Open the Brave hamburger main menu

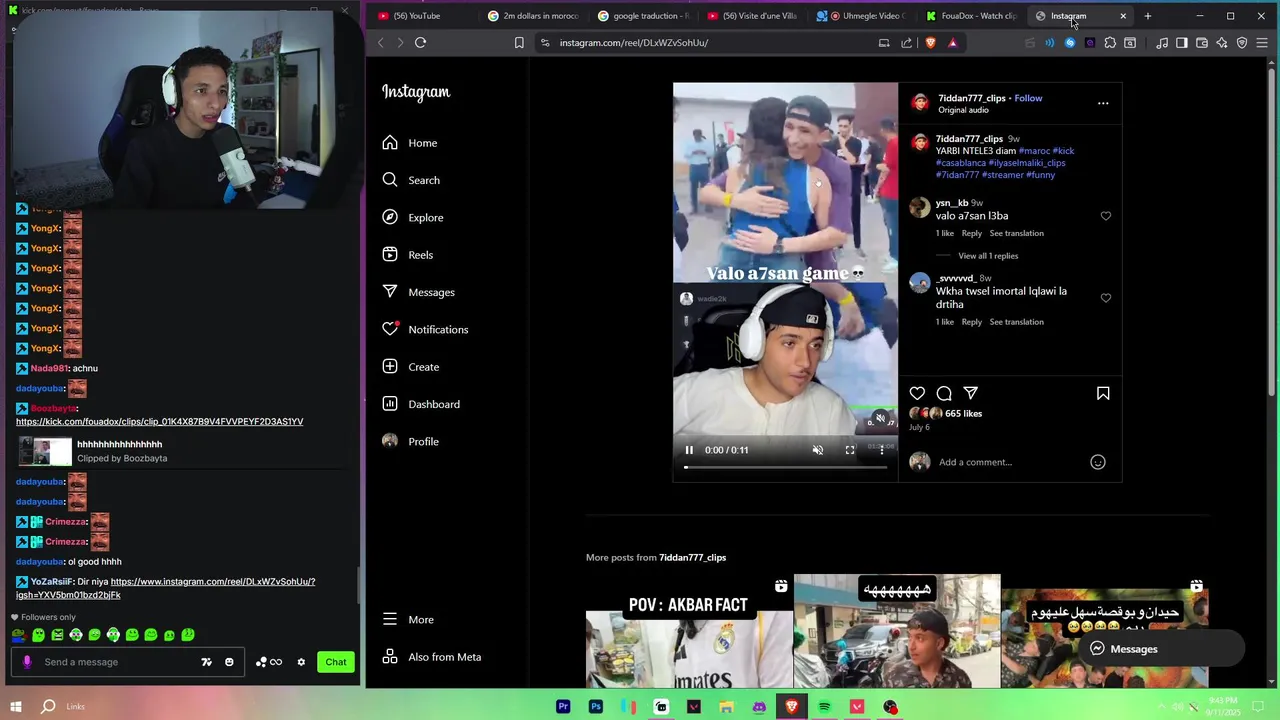1262,43
